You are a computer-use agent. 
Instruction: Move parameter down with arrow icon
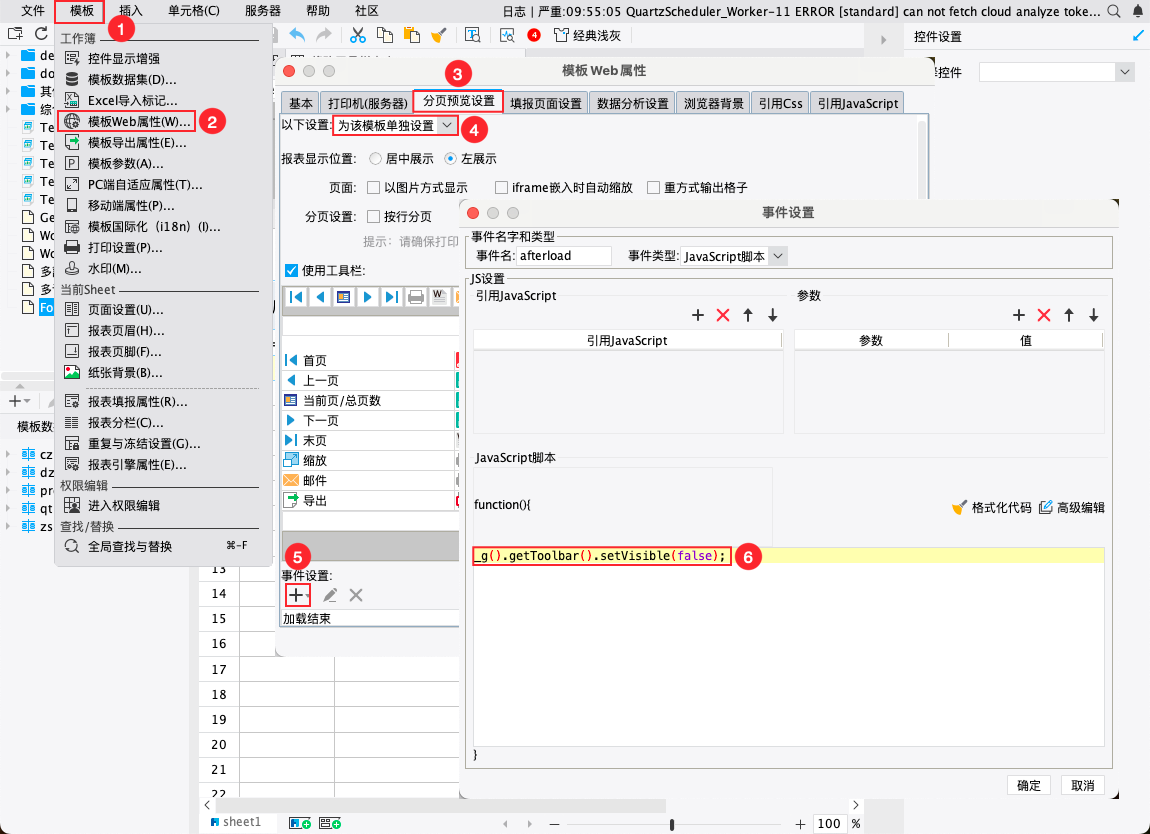1094,315
